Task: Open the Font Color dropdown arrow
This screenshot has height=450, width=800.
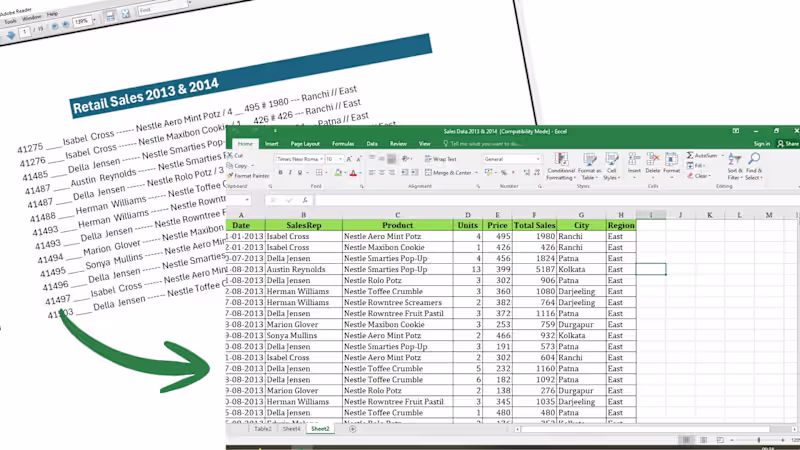Action: click(360, 173)
